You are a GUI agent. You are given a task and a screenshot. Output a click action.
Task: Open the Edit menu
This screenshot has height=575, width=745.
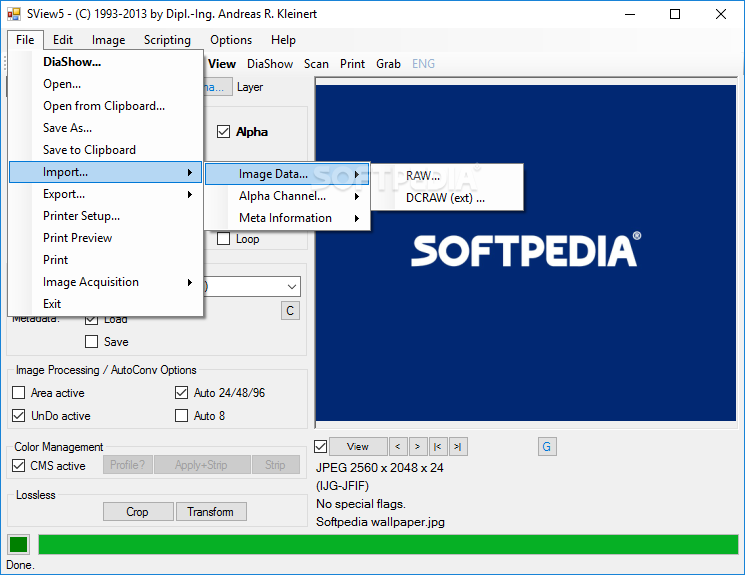[63, 40]
